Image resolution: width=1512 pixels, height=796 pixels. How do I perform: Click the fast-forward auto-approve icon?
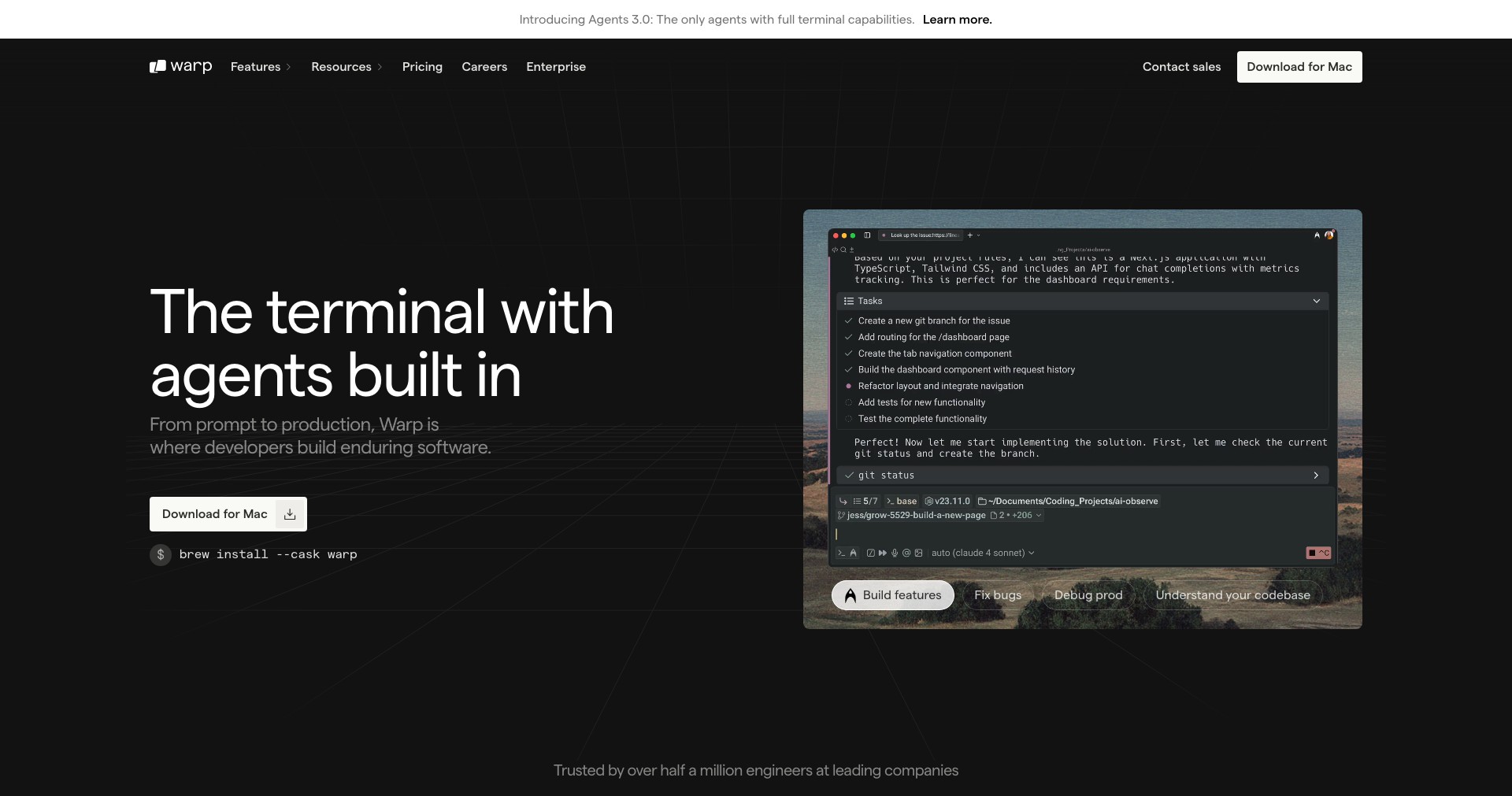(883, 553)
